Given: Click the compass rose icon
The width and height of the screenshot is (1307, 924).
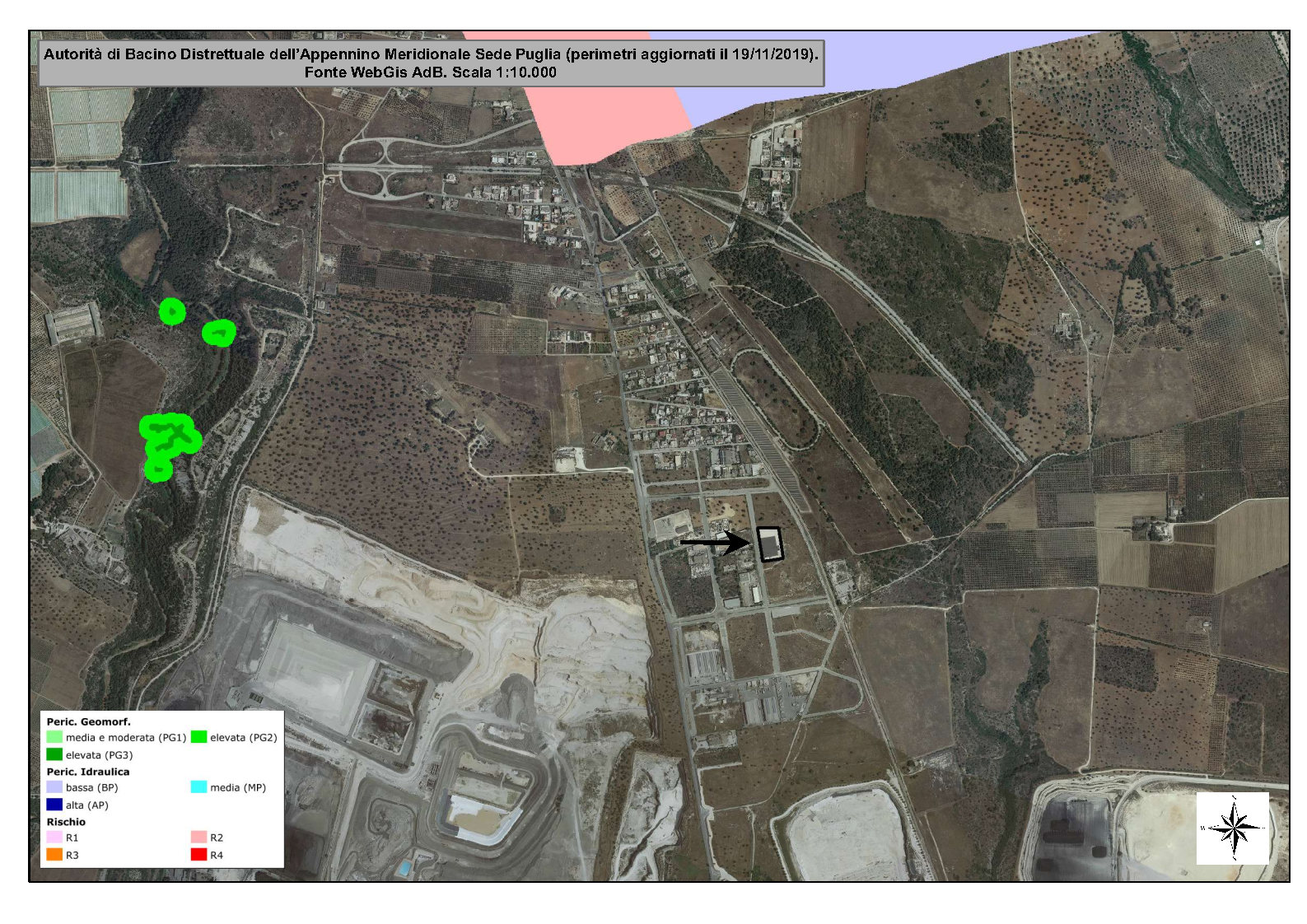Looking at the screenshot, I should click(1232, 828).
